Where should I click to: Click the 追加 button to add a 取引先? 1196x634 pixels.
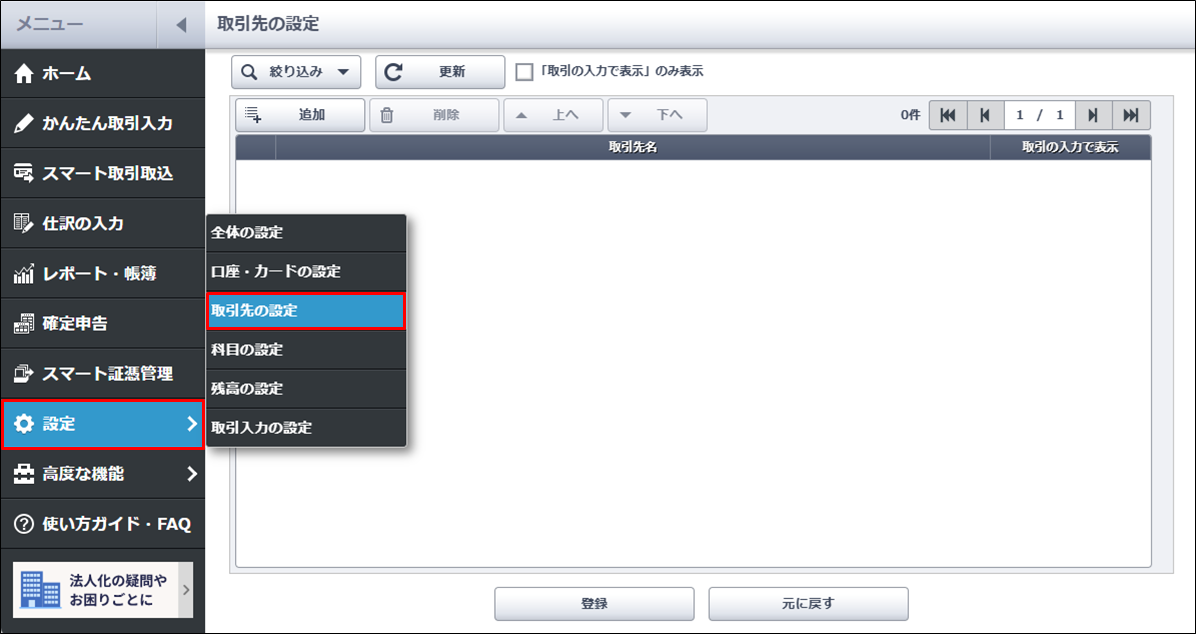pyautogui.click(x=301, y=115)
